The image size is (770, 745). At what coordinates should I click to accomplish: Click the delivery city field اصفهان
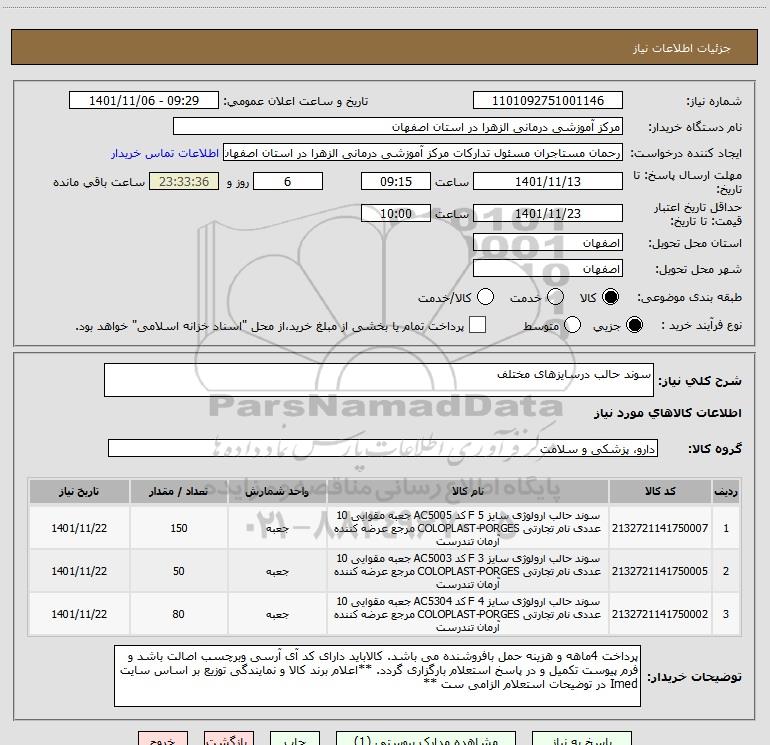click(548, 269)
